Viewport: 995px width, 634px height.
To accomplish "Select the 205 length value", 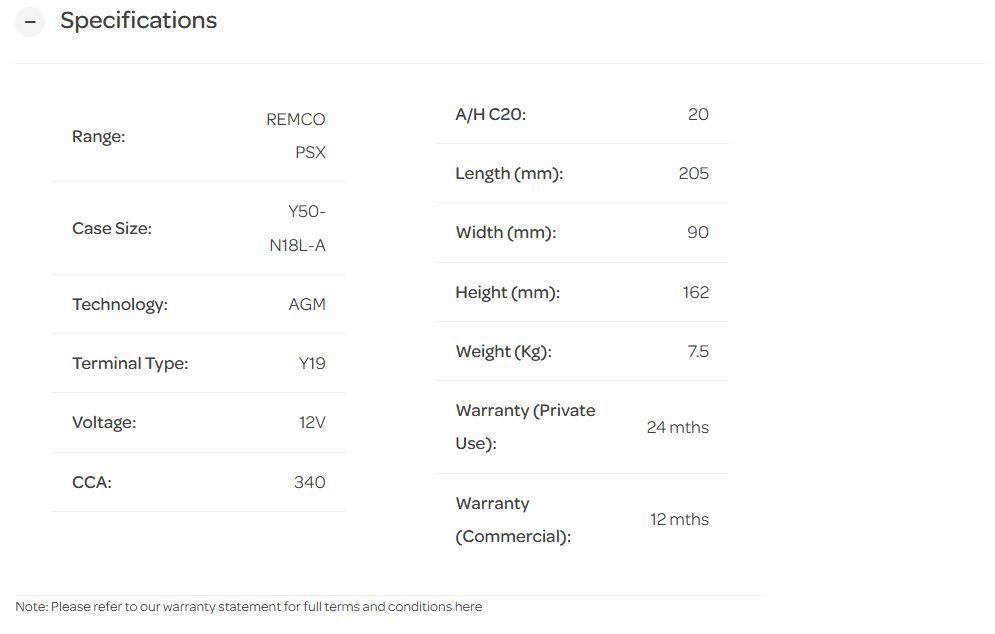I will [693, 173].
